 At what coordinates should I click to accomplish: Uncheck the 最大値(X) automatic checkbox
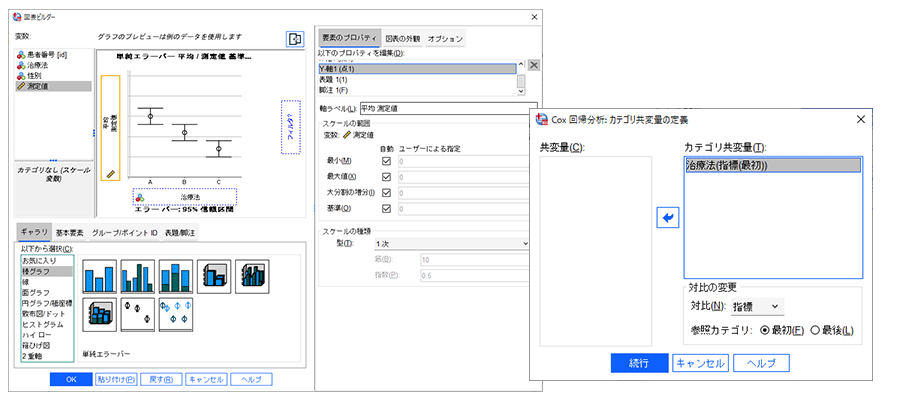coord(386,177)
